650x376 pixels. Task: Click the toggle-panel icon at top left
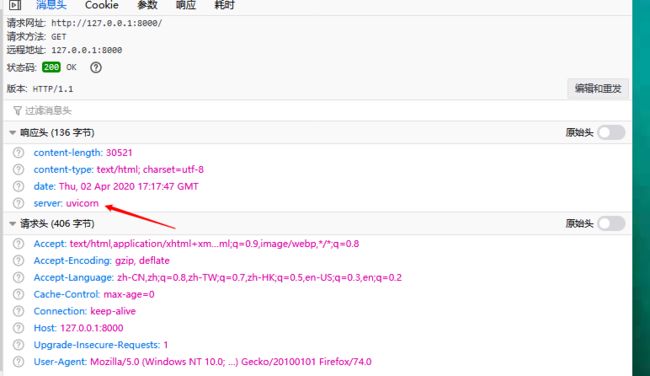(15, 5)
